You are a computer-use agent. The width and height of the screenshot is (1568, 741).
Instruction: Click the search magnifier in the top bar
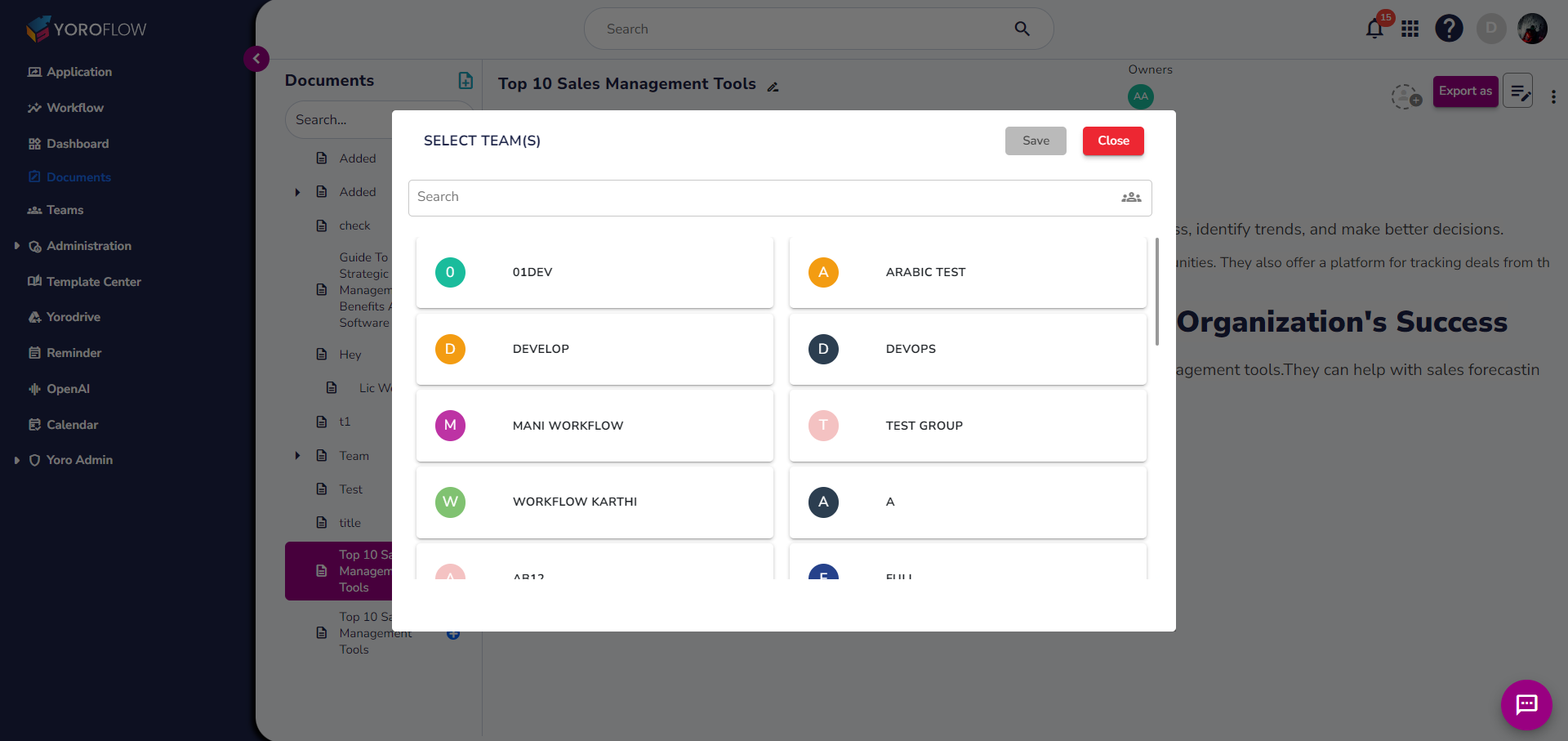1022,29
